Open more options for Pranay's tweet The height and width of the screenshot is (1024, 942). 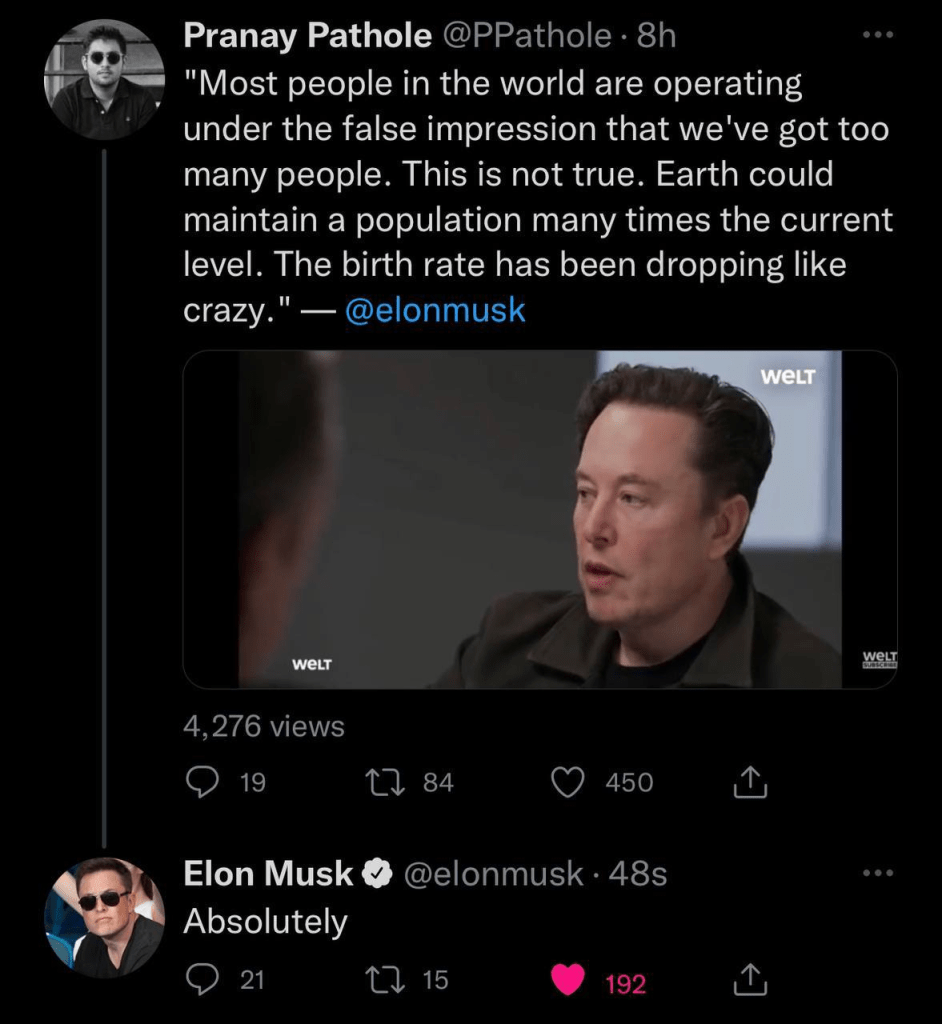pyautogui.click(x=878, y=36)
